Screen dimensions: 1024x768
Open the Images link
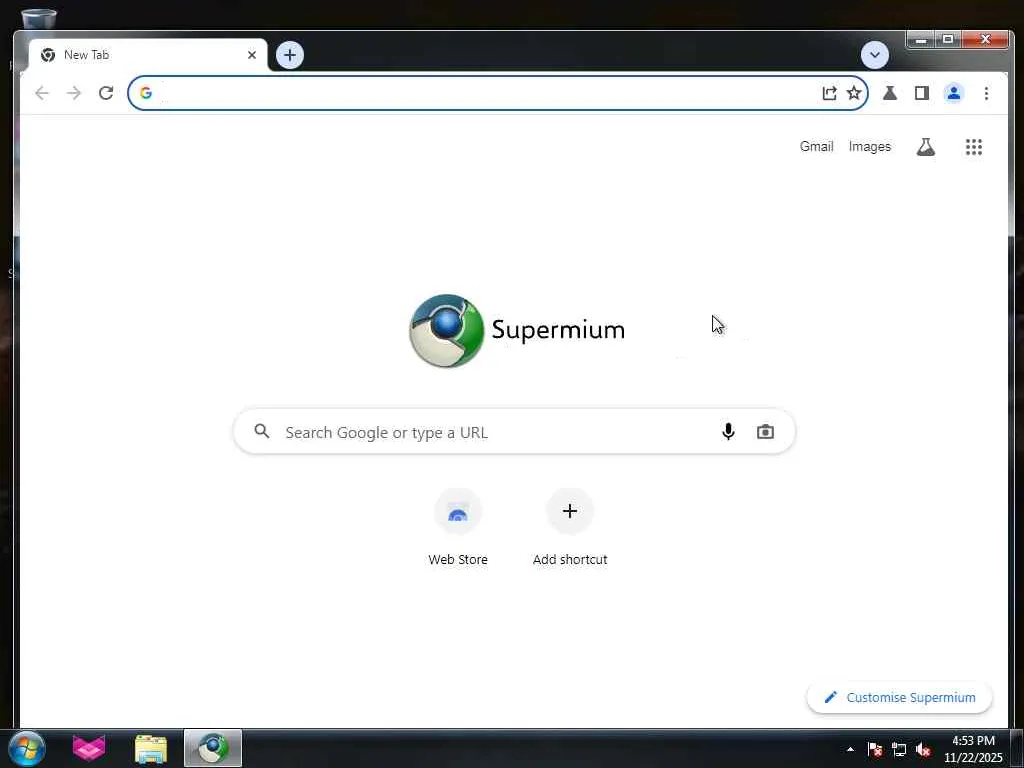point(869,146)
